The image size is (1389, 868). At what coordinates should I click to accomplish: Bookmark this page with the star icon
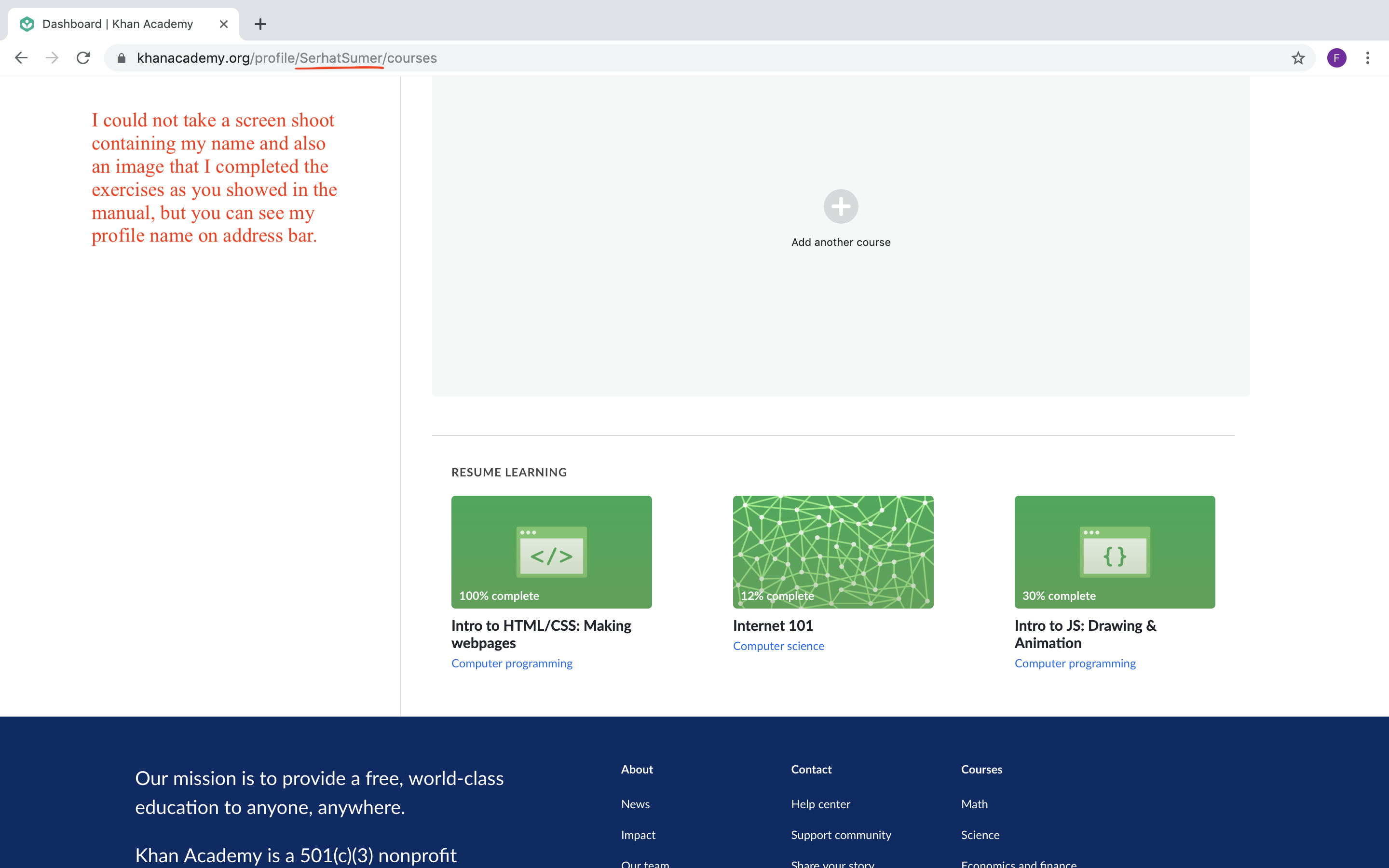1298,58
